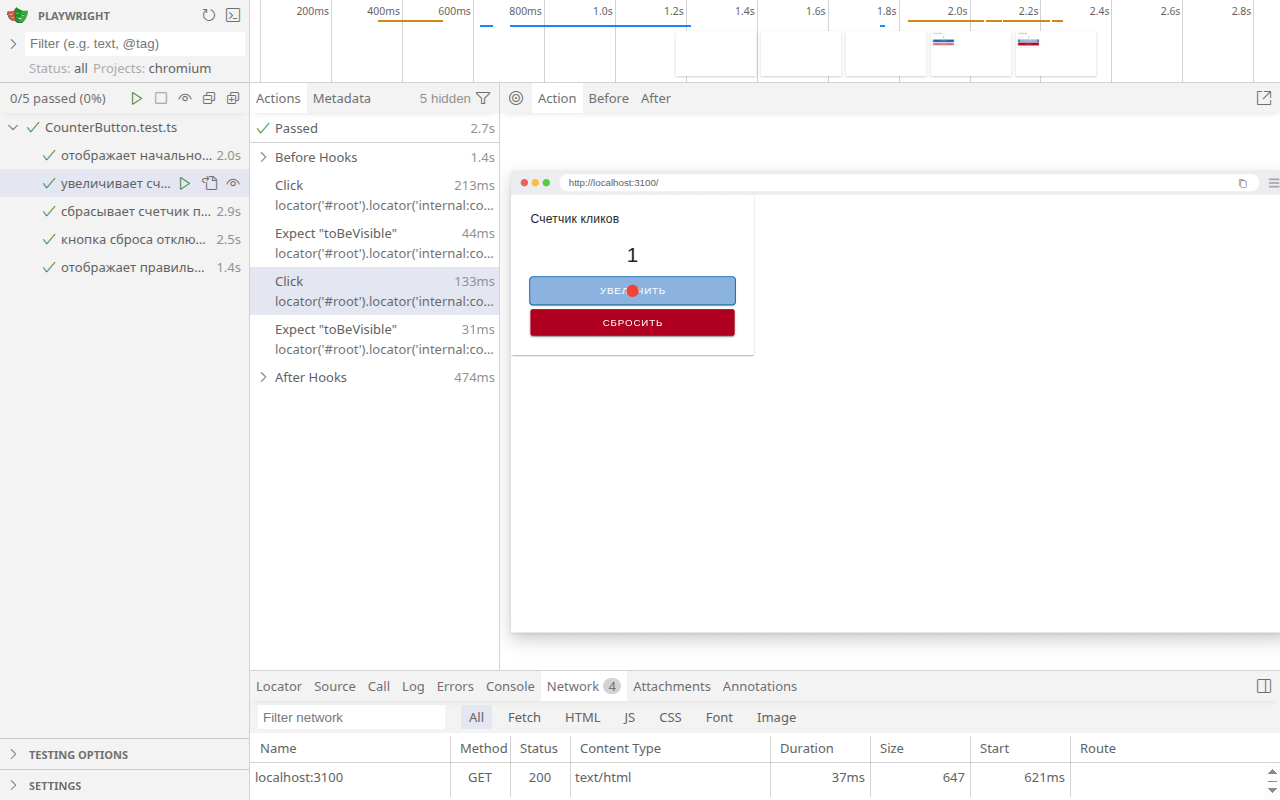The image size is (1280, 800).
Task: Toggle watch on the selected test row
Action: (233, 183)
